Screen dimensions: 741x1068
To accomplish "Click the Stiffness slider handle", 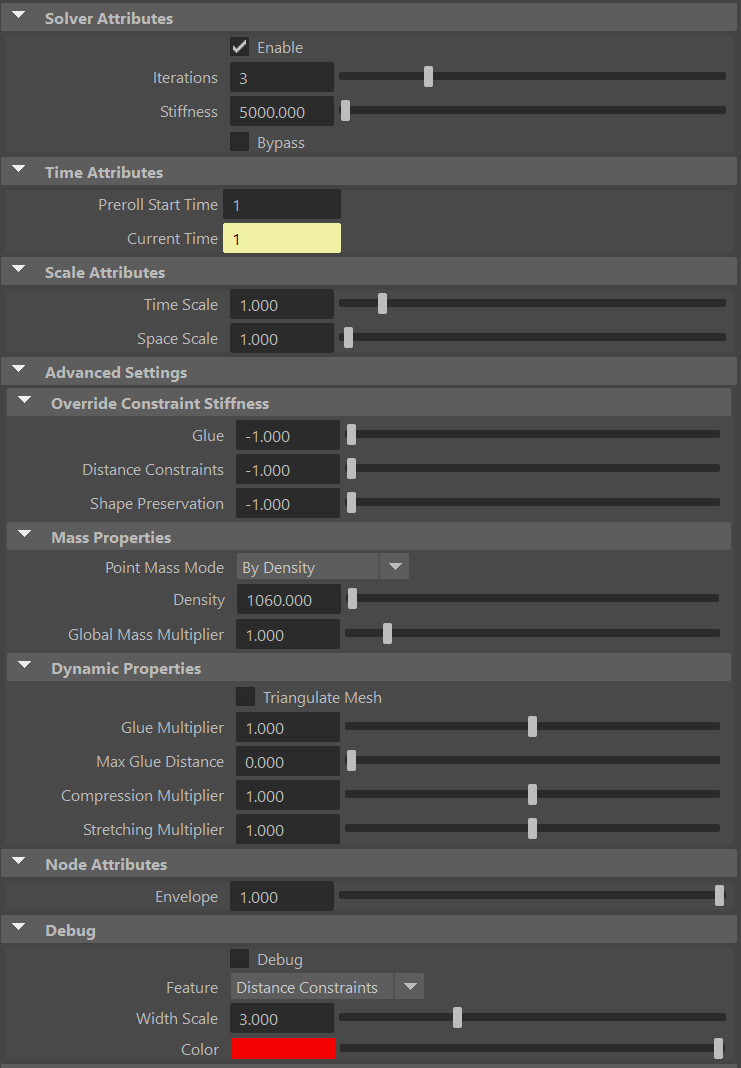I will [345, 110].
